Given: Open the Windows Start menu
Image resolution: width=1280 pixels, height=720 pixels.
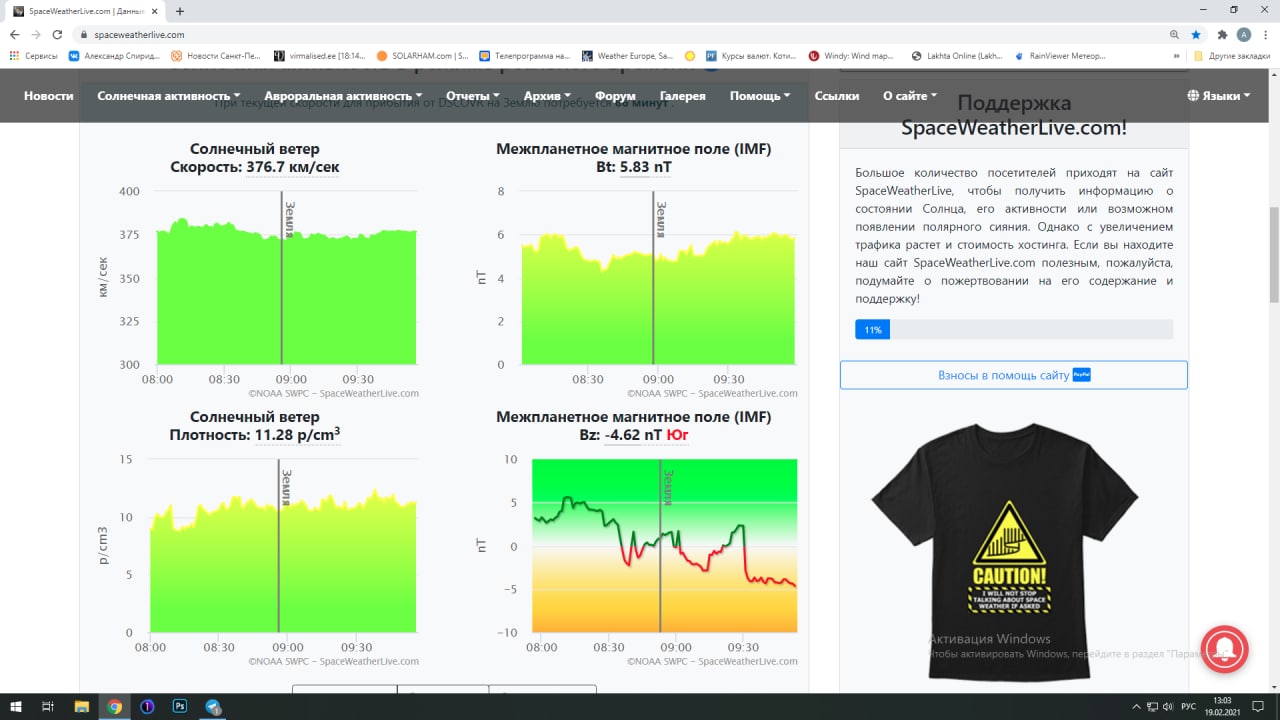Looking at the screenshot, I should pyautogui.click(x=15, y=706).
